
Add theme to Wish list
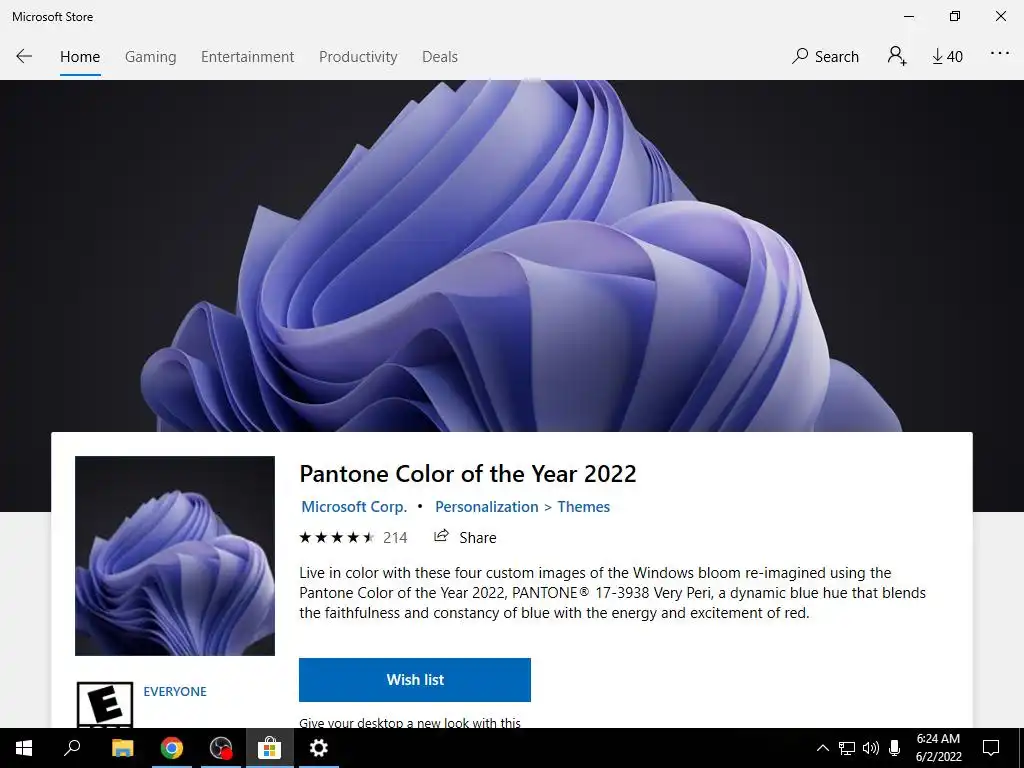(415, 680)
